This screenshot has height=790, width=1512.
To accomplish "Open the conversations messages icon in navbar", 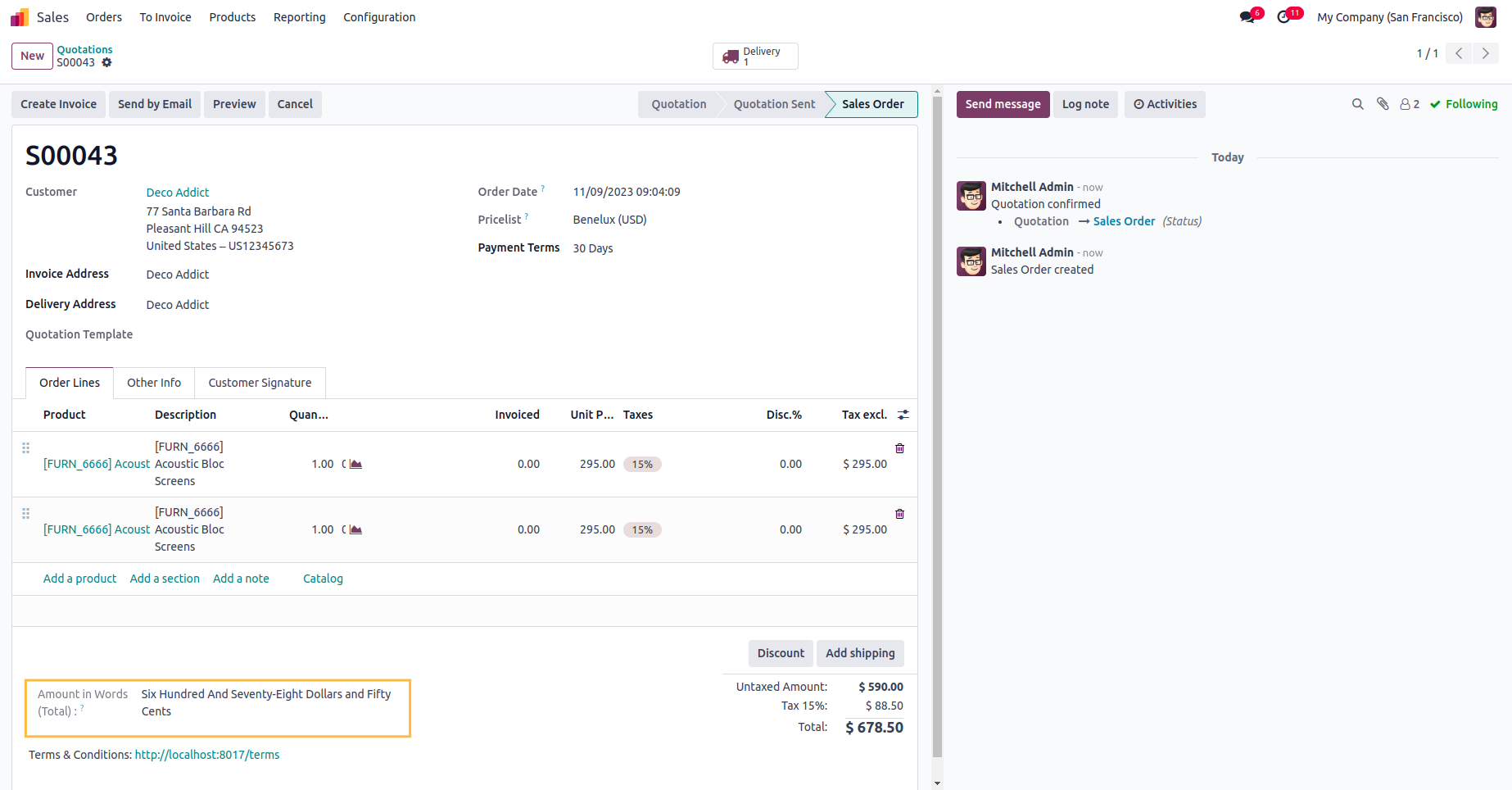I will click(1247, 17).
